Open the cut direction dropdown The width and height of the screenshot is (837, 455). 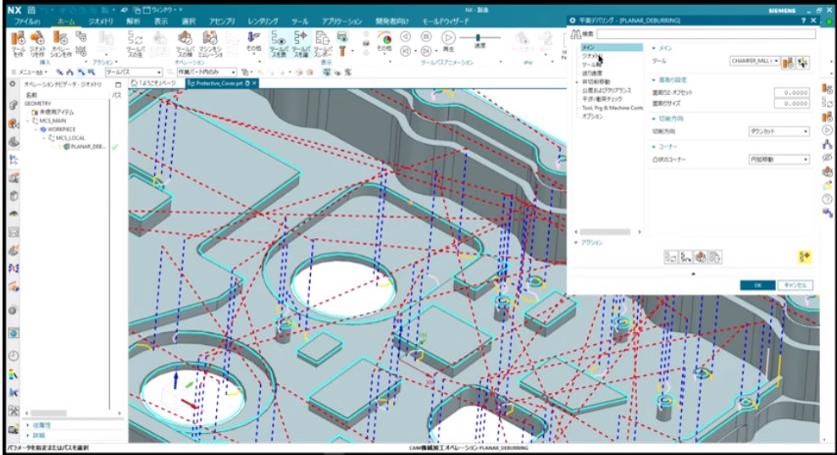[x=778, y=131]
